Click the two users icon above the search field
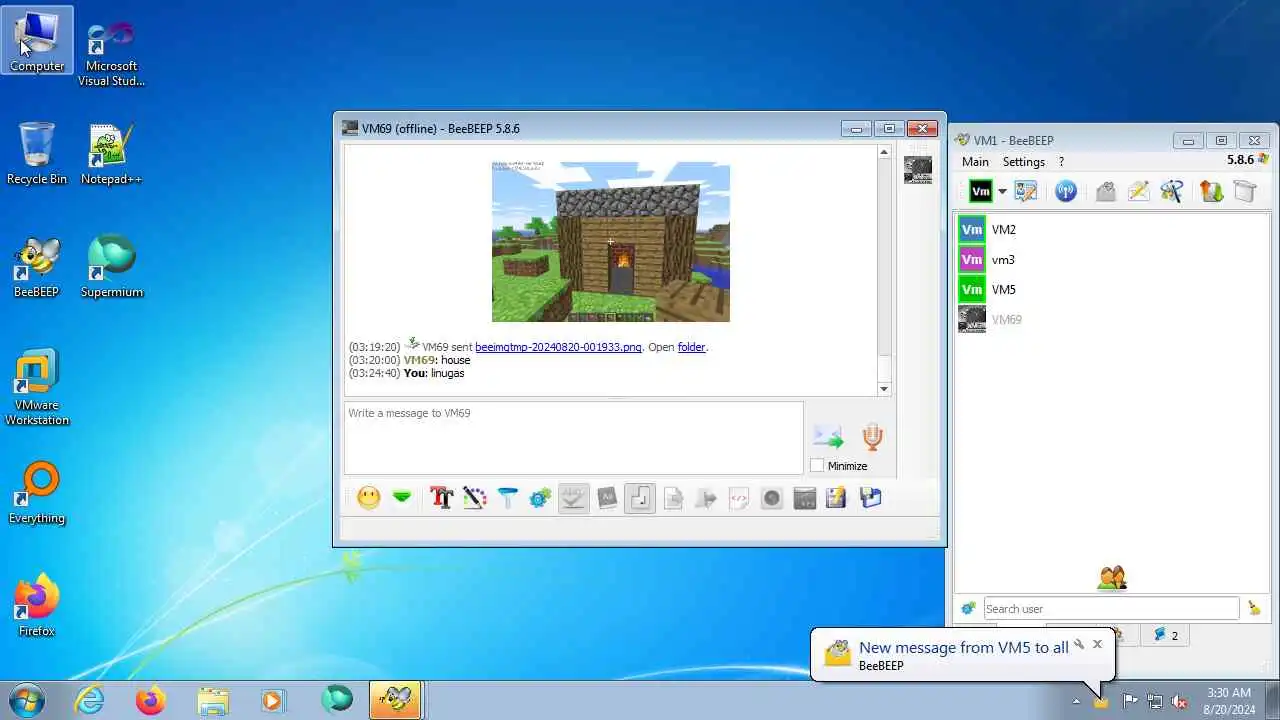Viewport: 1280px width, 720px height. click(1112, 578)
